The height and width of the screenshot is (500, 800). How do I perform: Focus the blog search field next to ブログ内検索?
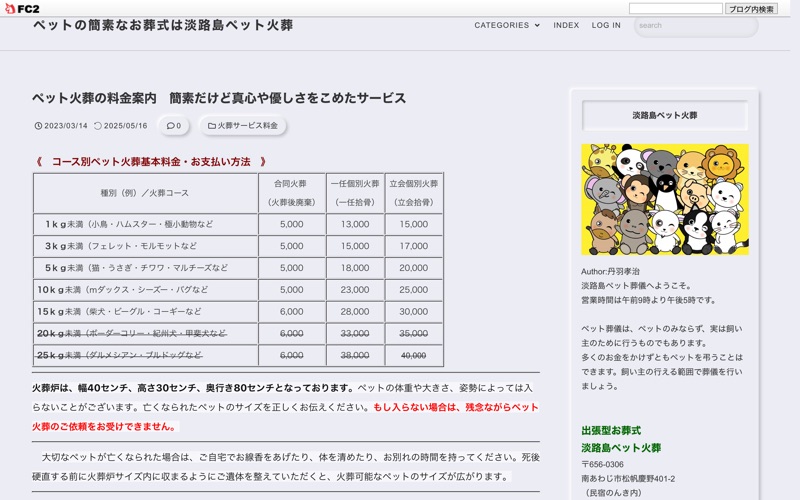(x=676, y=9)
